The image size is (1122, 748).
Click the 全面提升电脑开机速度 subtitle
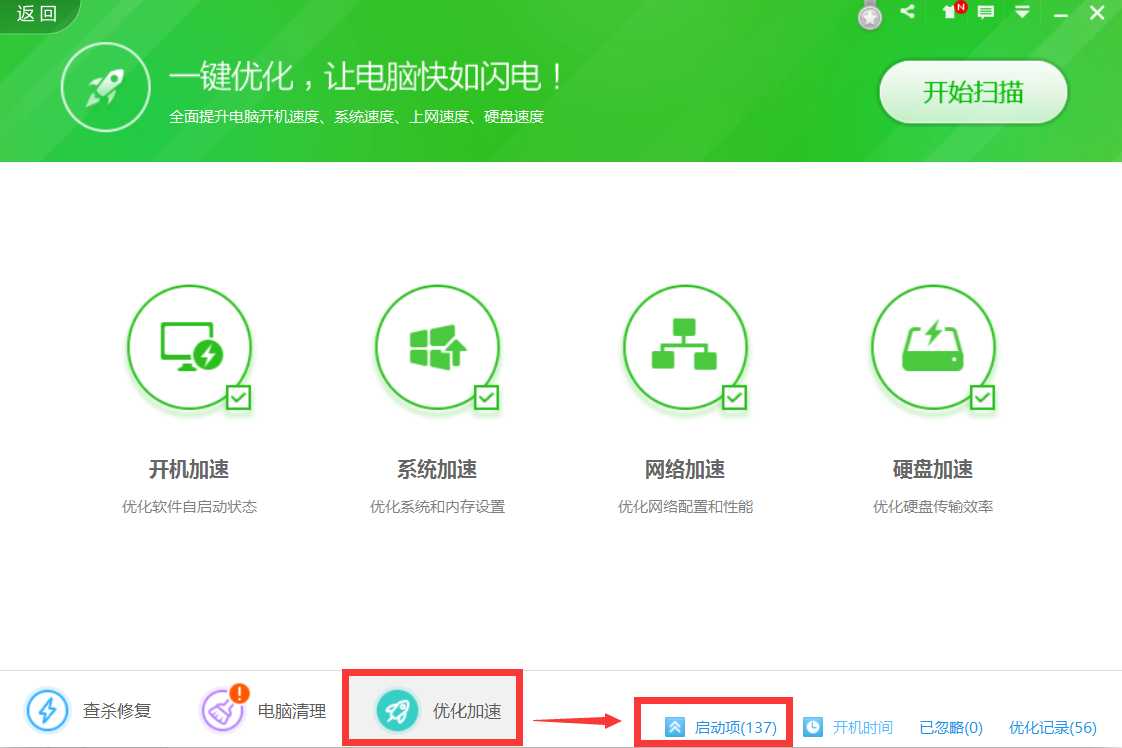pos(356,117)
